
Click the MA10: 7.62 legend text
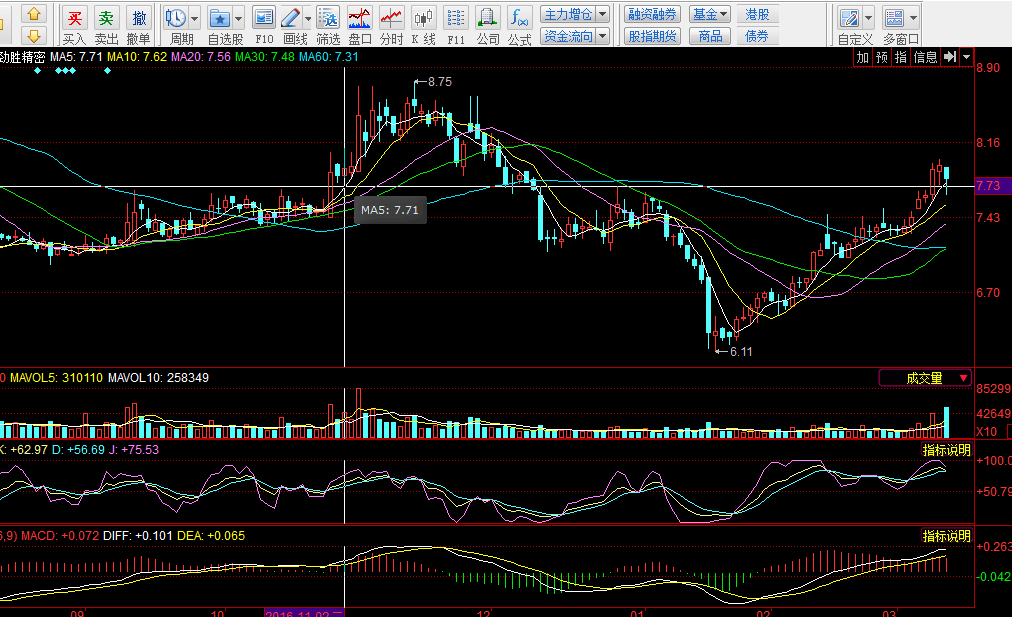click(137, 57)
